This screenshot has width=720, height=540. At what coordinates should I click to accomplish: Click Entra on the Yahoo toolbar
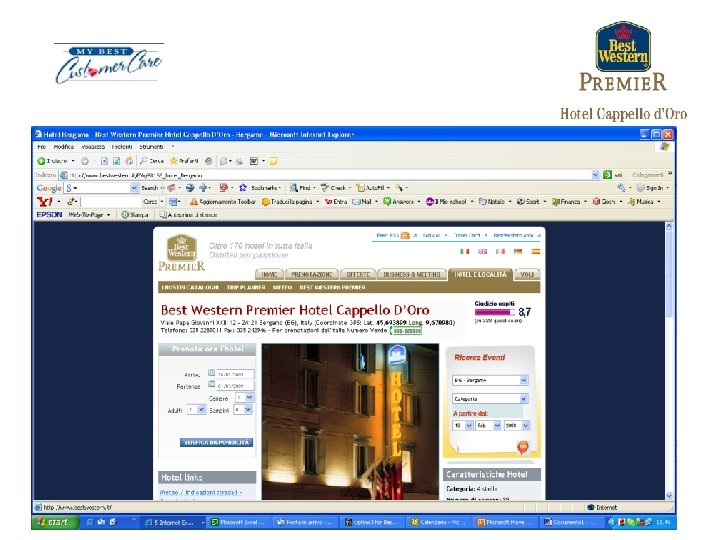[x=336, y=202]
